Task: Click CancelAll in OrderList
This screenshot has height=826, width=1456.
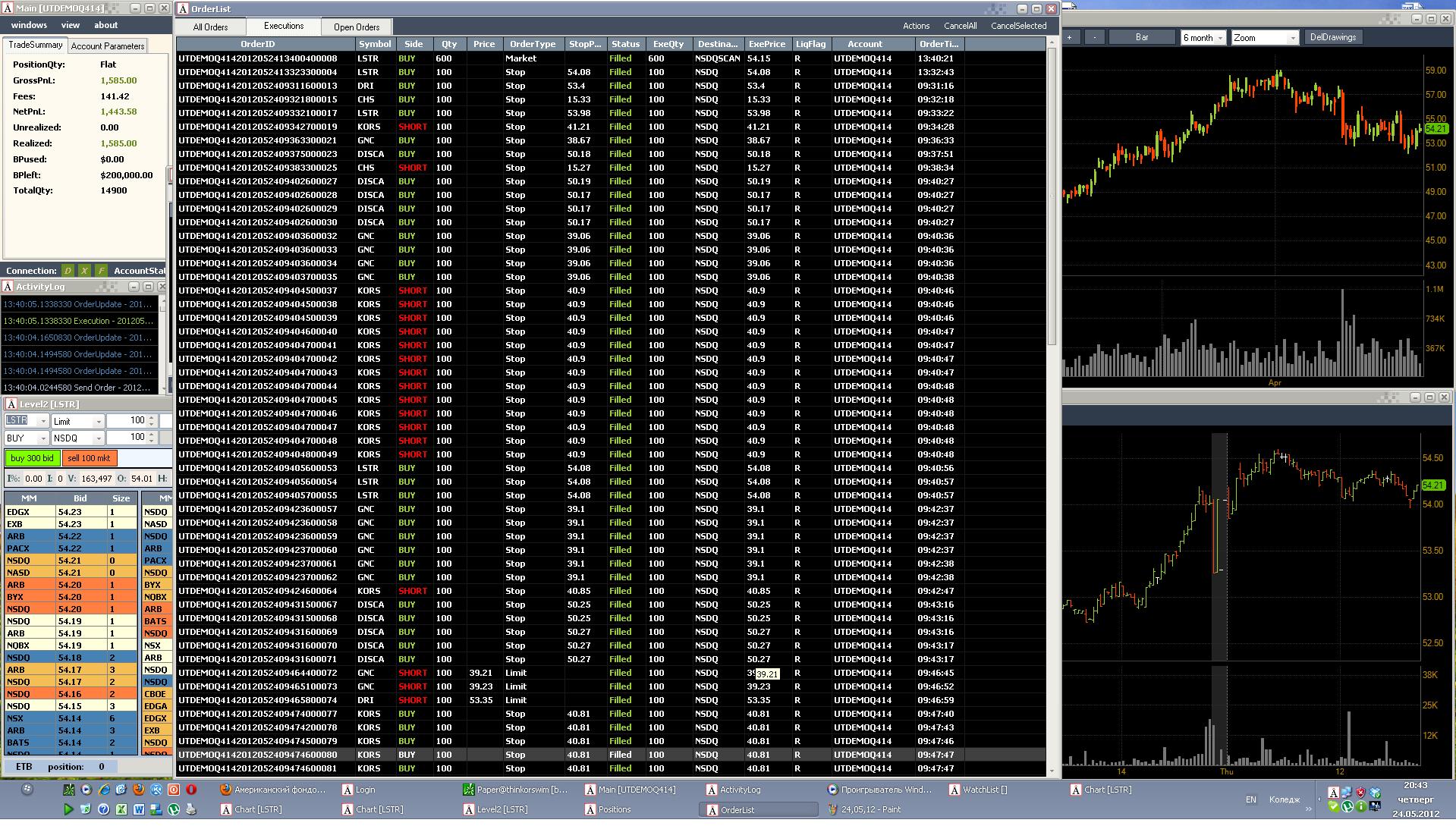Action: tap(960, 26)
